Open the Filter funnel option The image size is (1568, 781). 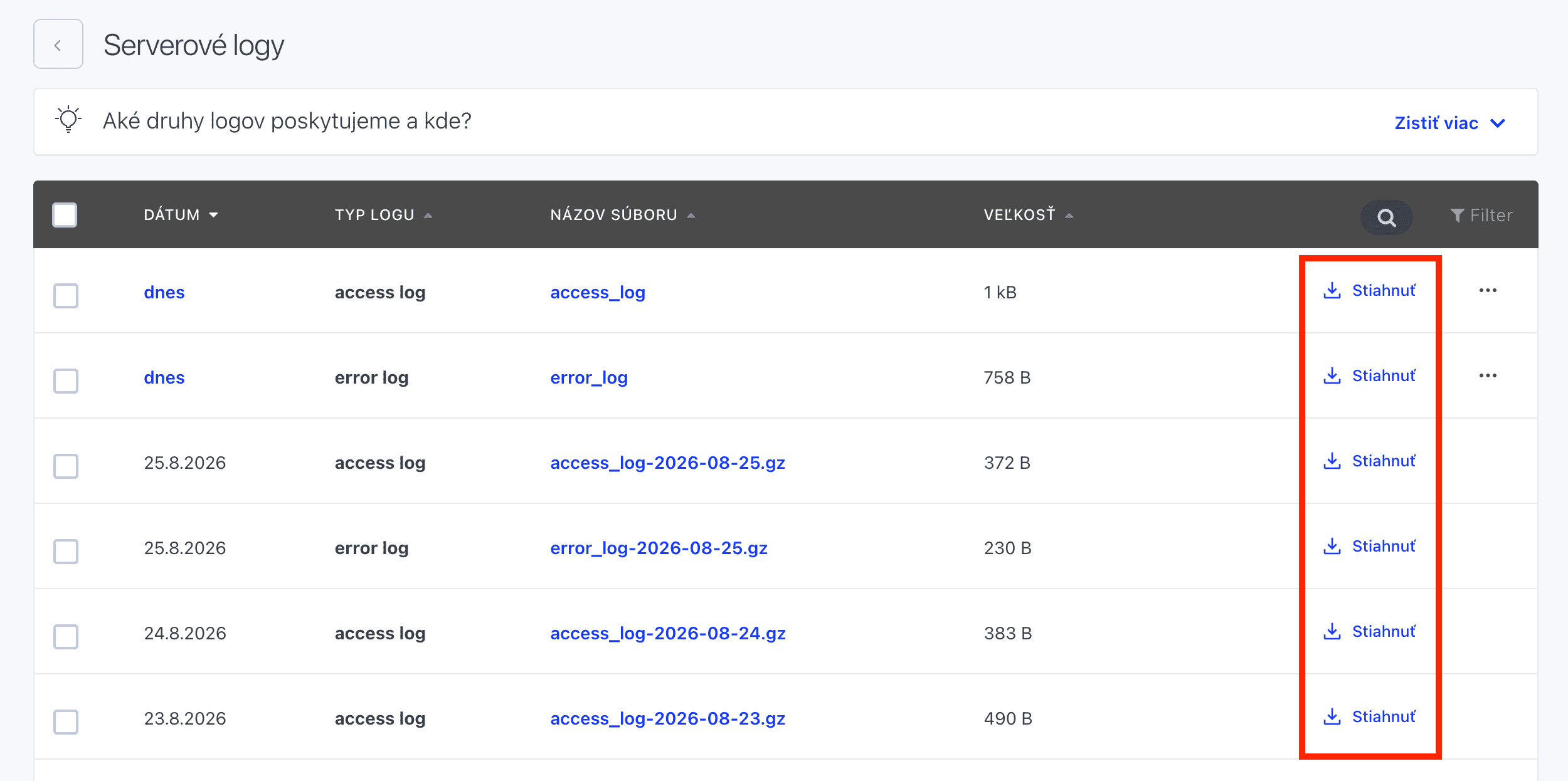coord(1481,216)
